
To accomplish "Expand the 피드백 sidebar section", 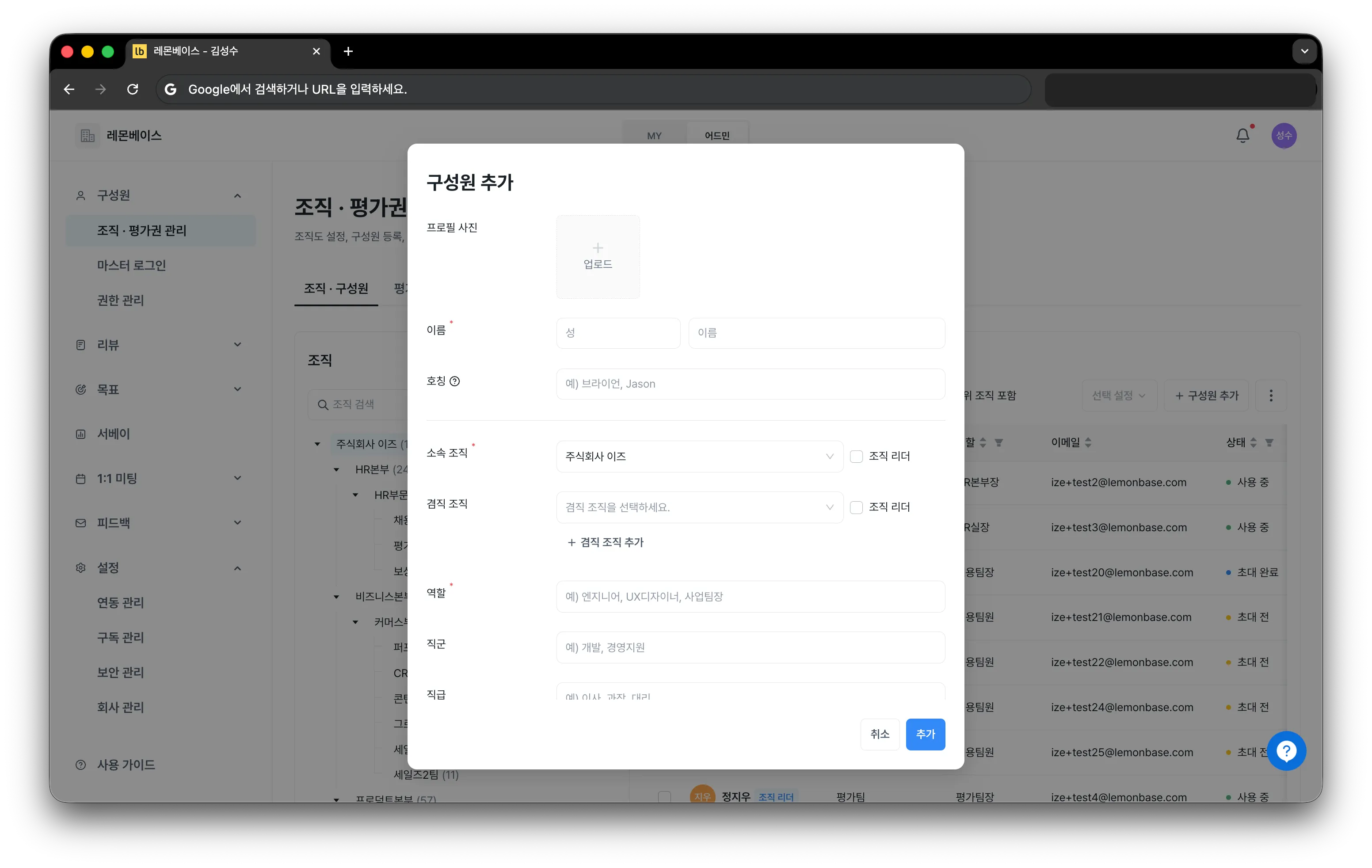I will pyautogui.click(x=238, y=523).
